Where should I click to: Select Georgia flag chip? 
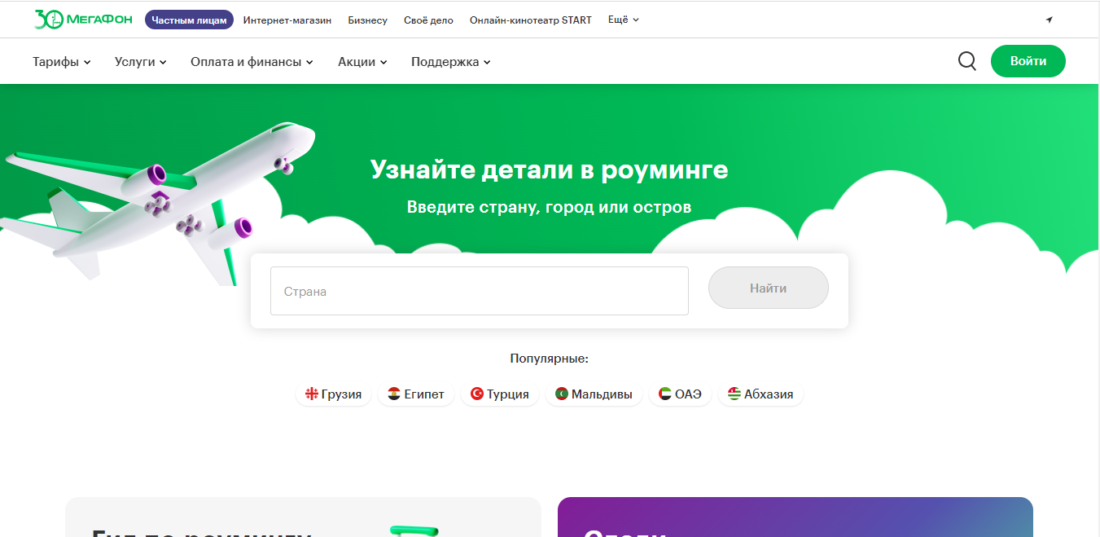pos(334,394)
